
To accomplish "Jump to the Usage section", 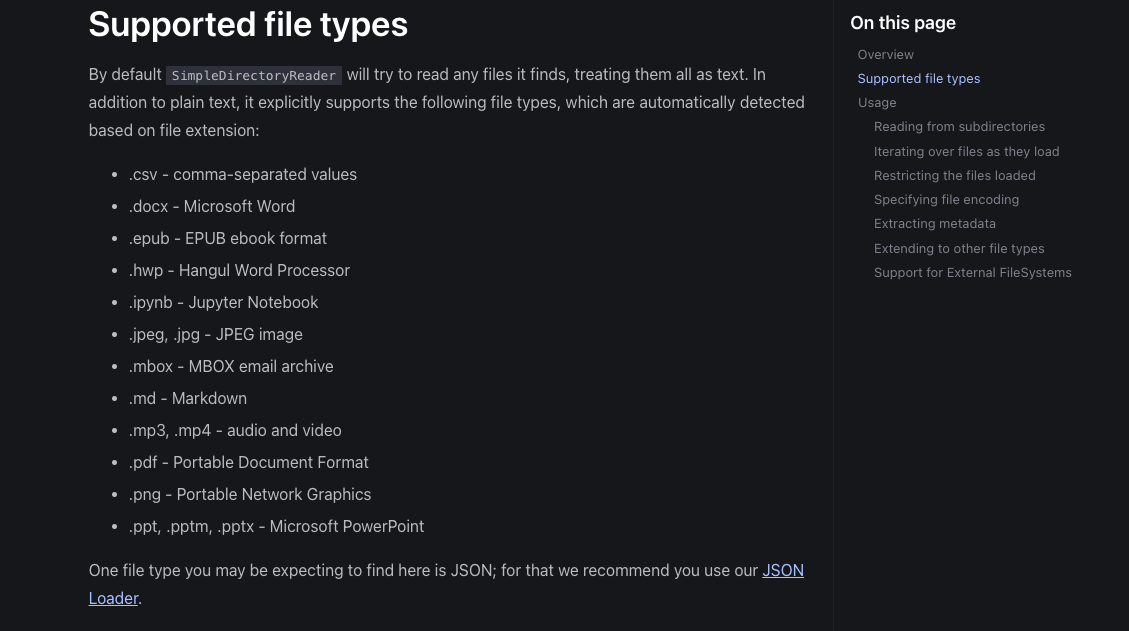I will [x=876, y=103].
